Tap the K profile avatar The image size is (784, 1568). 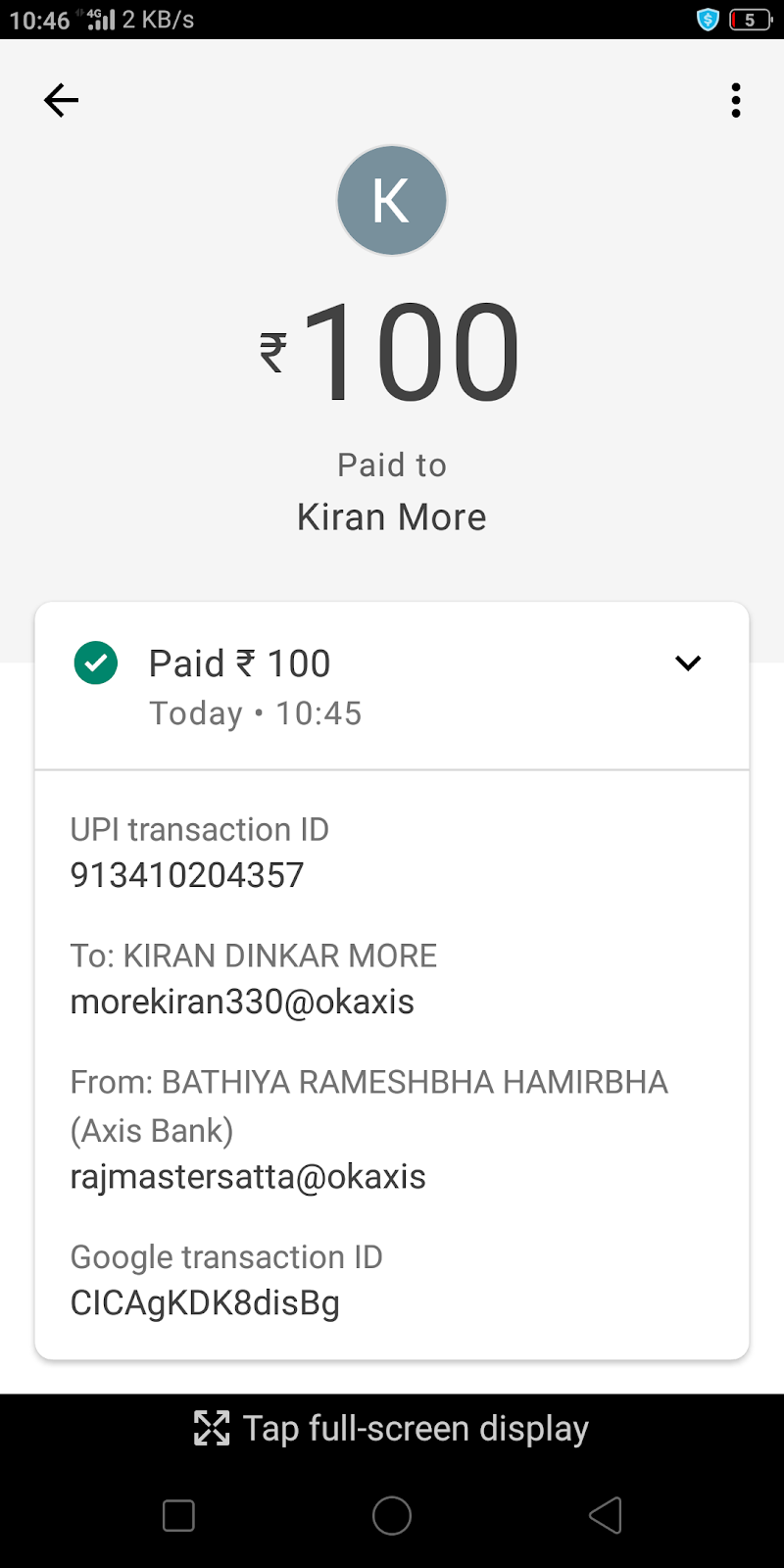pyautogui.click(x=392, y=200)
